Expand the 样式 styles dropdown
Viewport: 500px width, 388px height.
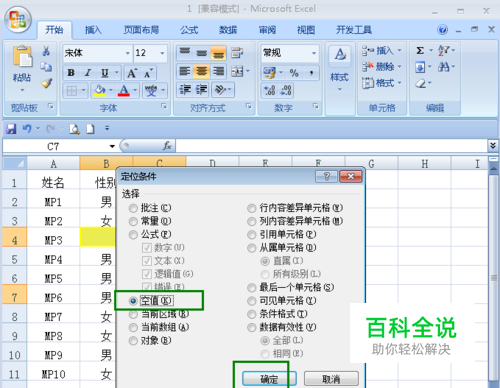[x=340, y=89]
